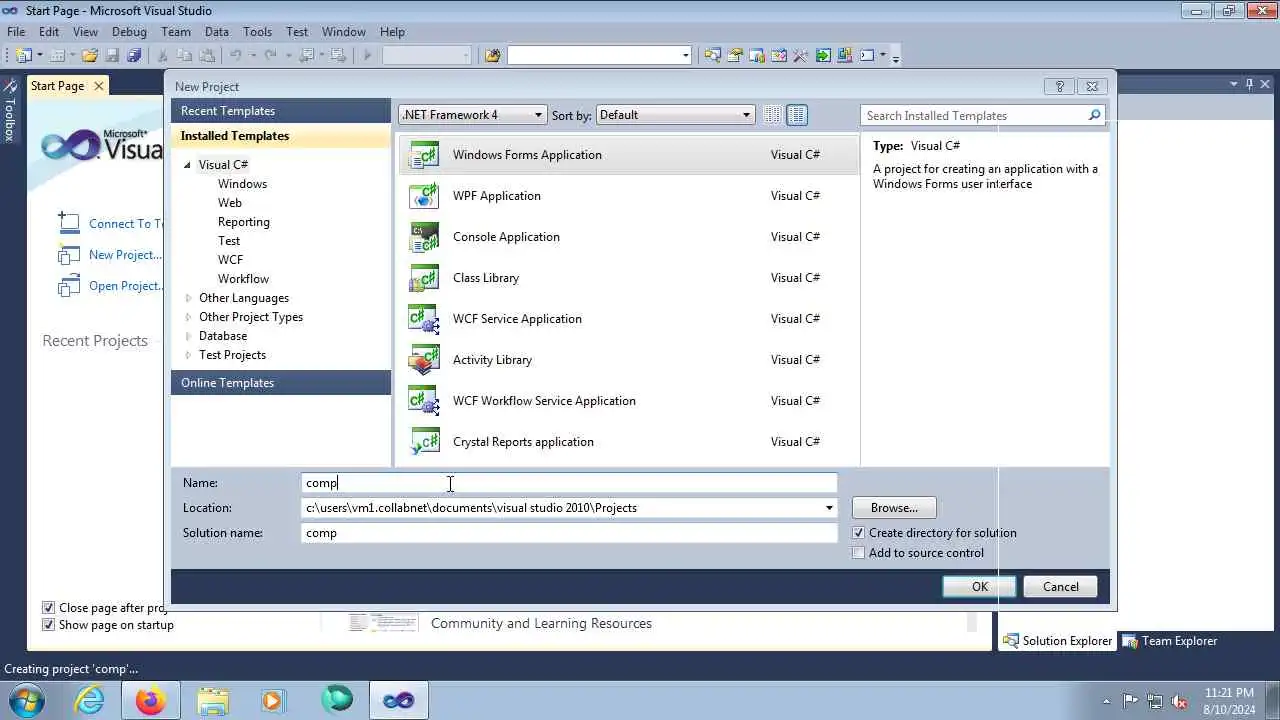Click the New Project toolbar icon
The image size is (1280, 720).
coord(24,56)
